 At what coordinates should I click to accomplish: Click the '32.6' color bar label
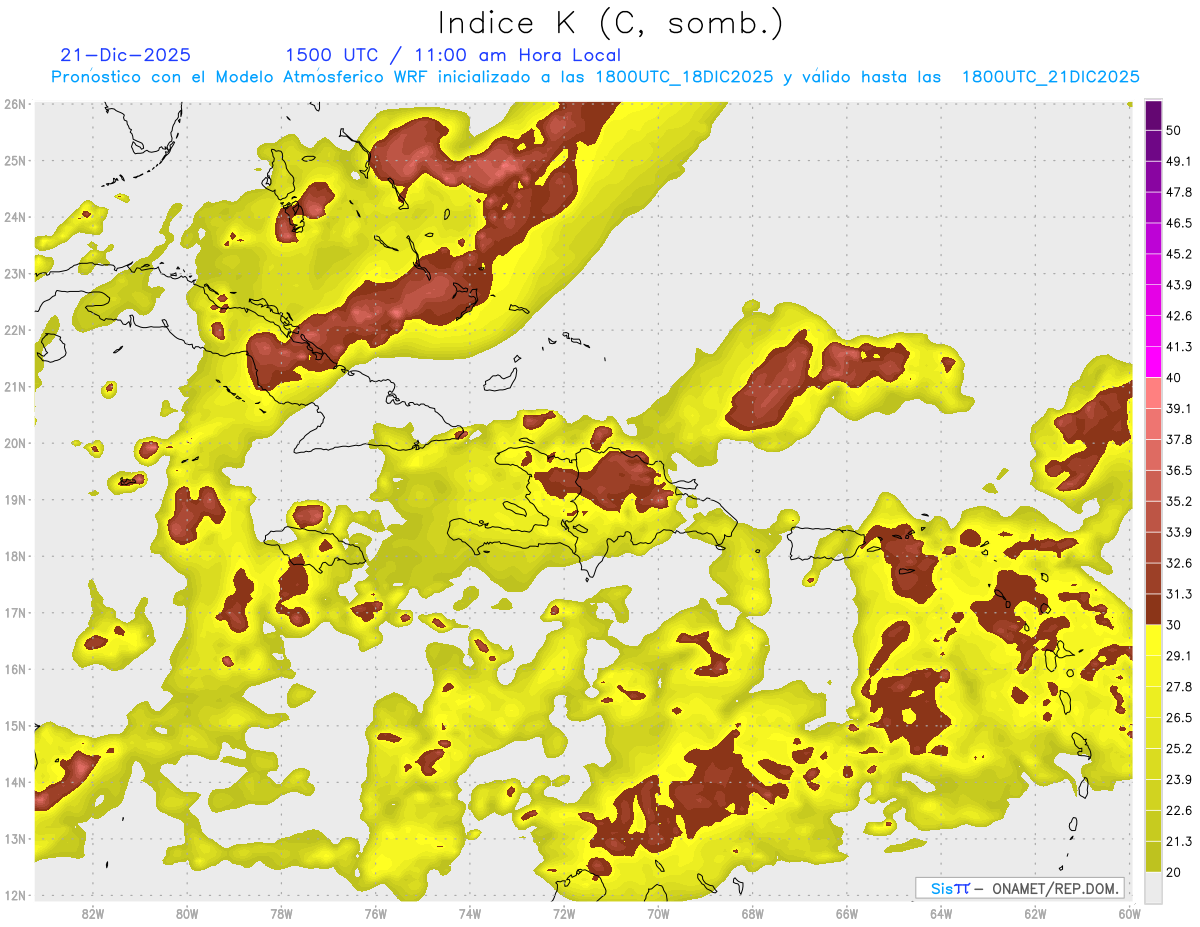click(x=1179, y=563)
